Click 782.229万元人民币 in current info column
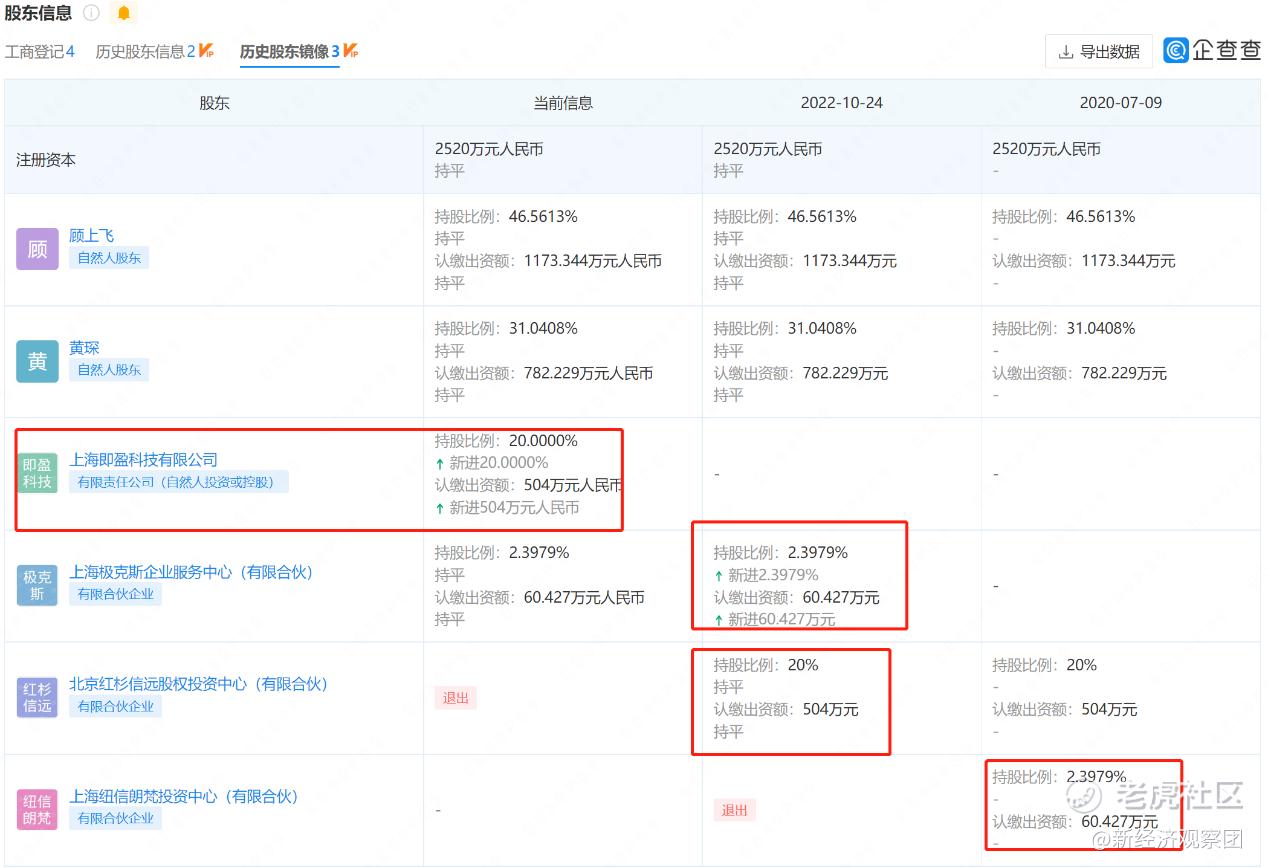The image size is (1268, 868). point(588,373)
